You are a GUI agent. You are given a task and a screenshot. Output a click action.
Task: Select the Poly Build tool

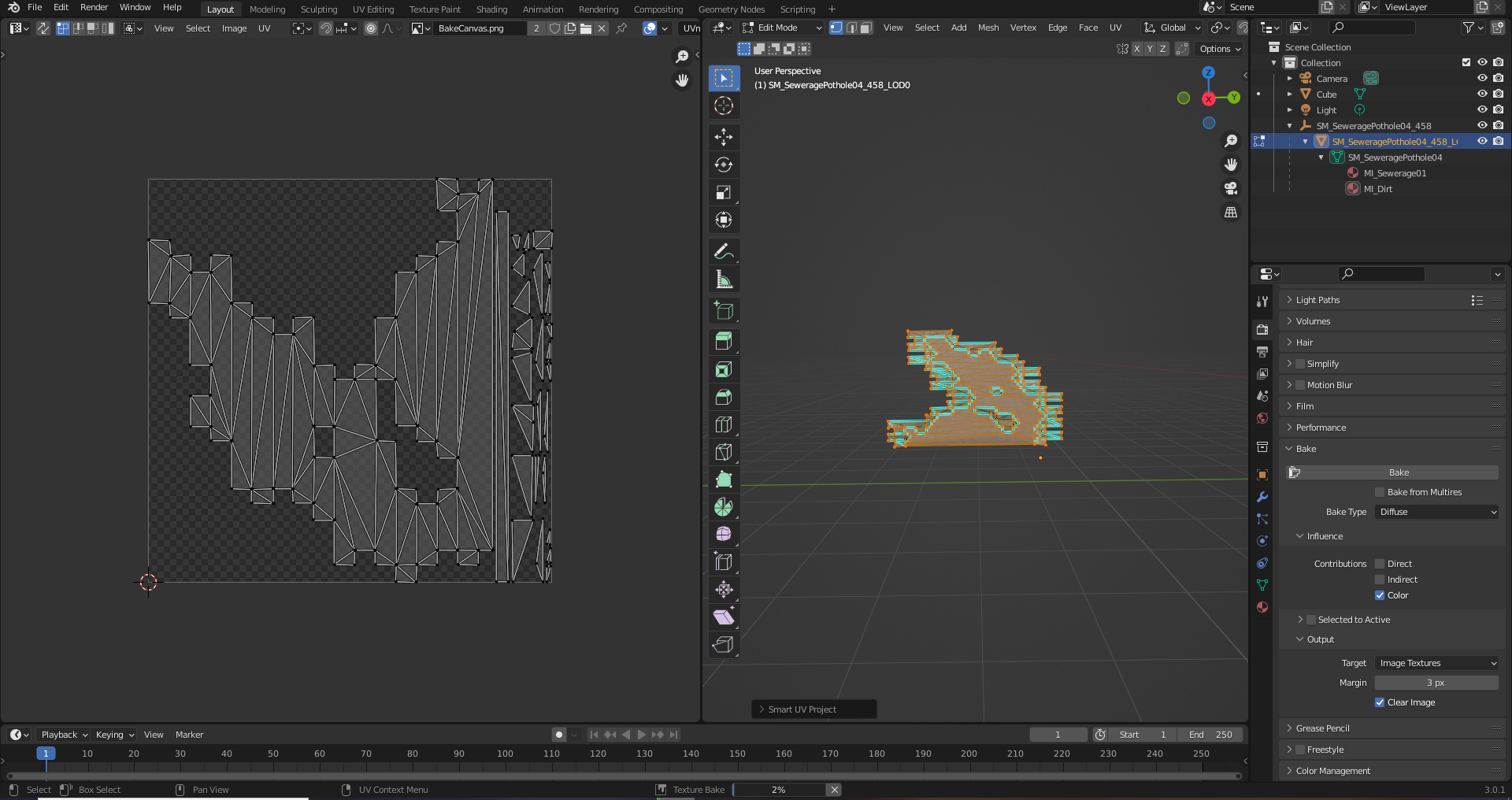click(x=724, y=480)
